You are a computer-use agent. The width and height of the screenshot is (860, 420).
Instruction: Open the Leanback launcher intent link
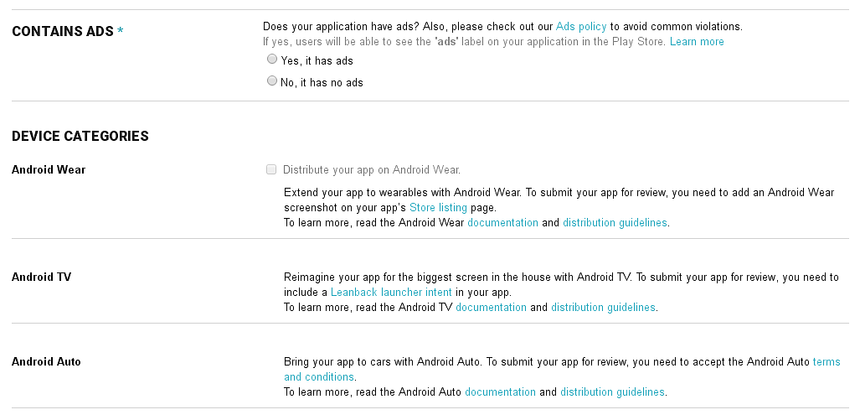pyautogui.click(x=391, y=292)
